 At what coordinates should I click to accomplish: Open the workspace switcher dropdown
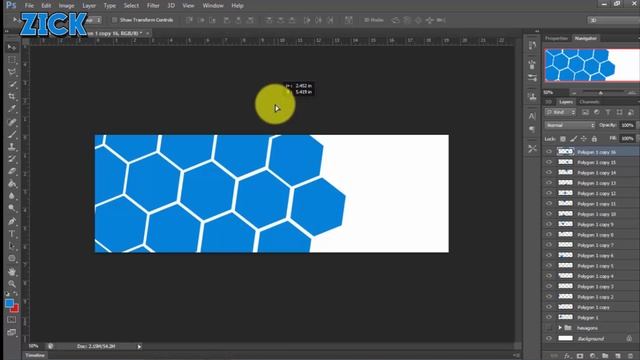[x=613, y=20]
